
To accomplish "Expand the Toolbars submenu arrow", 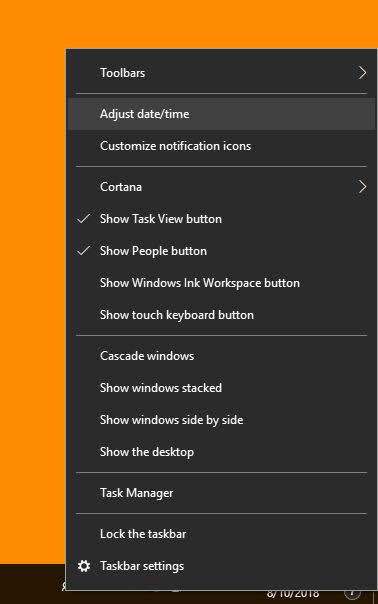I will tap(362, 72).
